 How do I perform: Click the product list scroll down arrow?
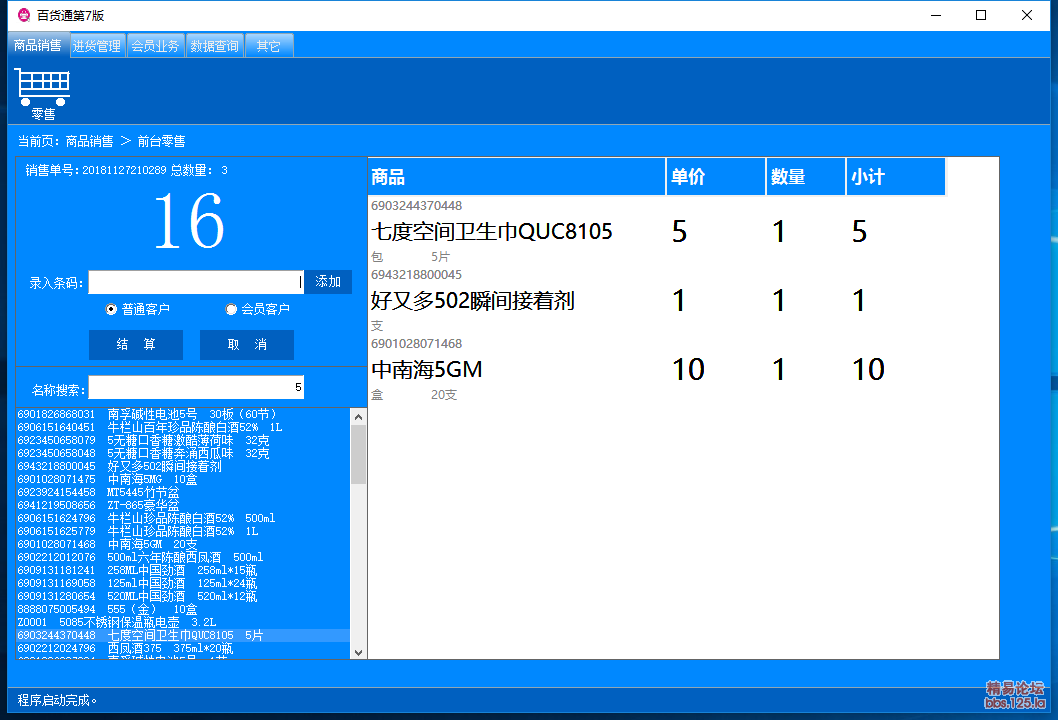click(x=358, y=652)
